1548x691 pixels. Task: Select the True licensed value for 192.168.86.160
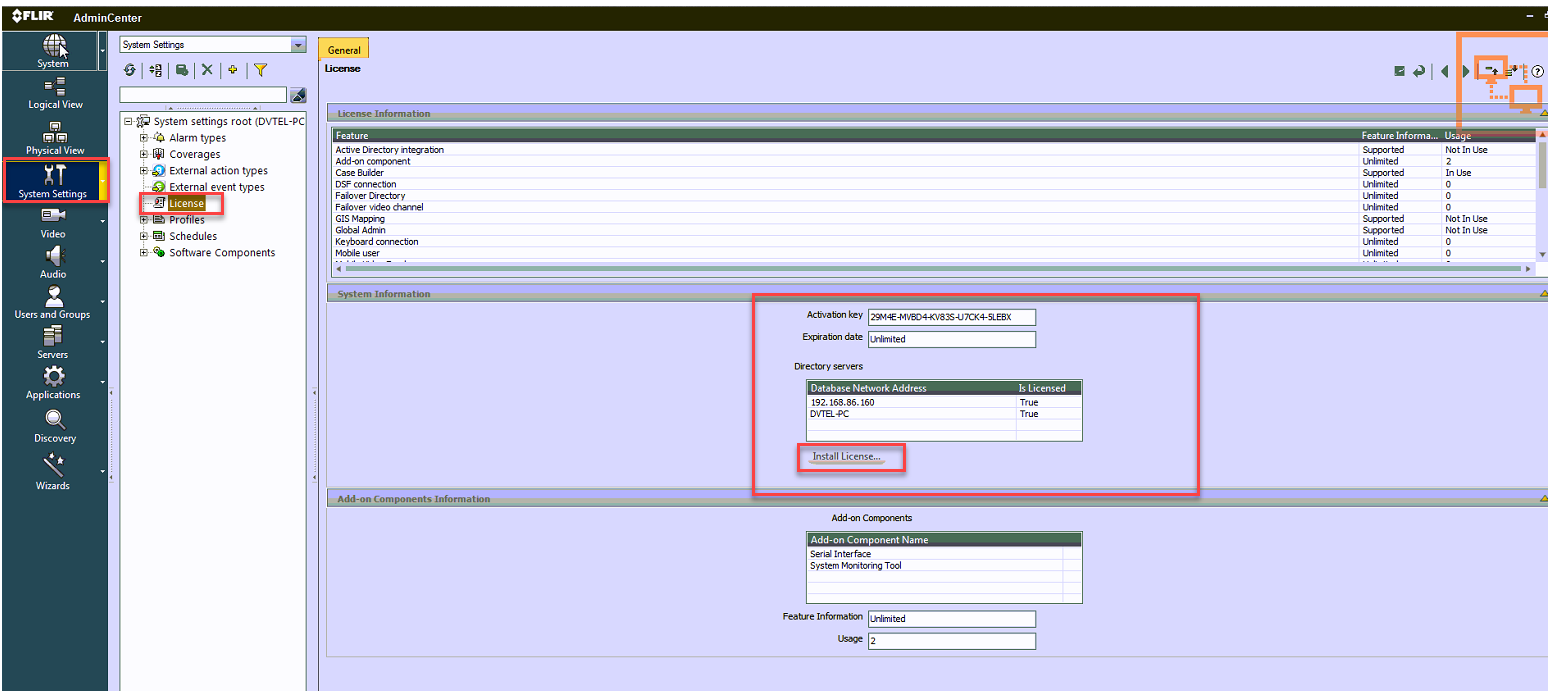pos(1029,402)
